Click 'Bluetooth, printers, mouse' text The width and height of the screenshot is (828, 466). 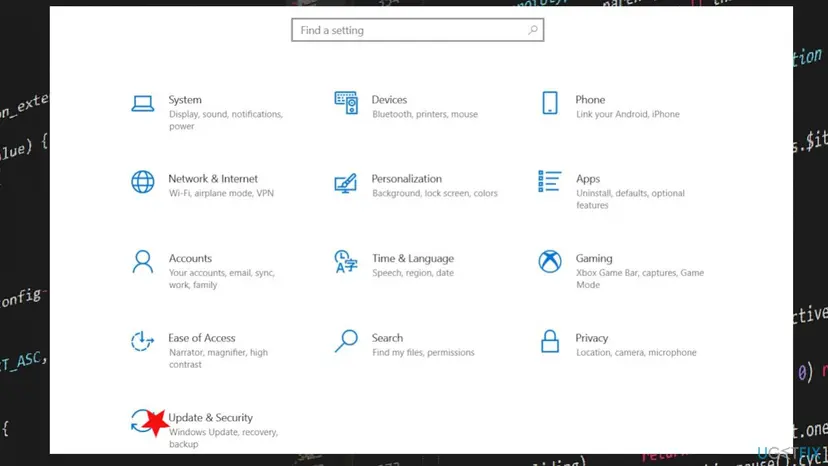pyautogui.click(x=425, y=114)
